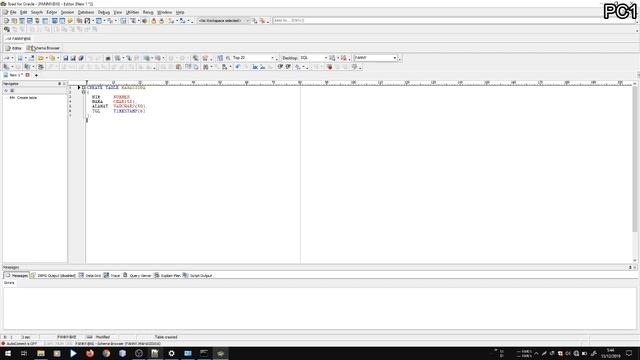
Task: Click the red record icon in lower editor toolbar
Action: [329, 67]
